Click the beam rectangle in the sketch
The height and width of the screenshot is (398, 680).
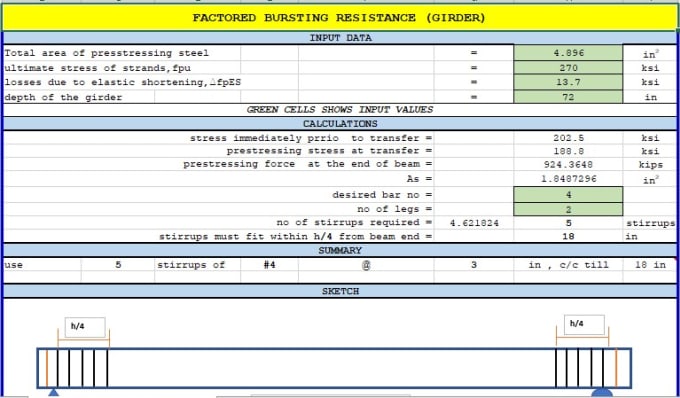click(334, 368)
